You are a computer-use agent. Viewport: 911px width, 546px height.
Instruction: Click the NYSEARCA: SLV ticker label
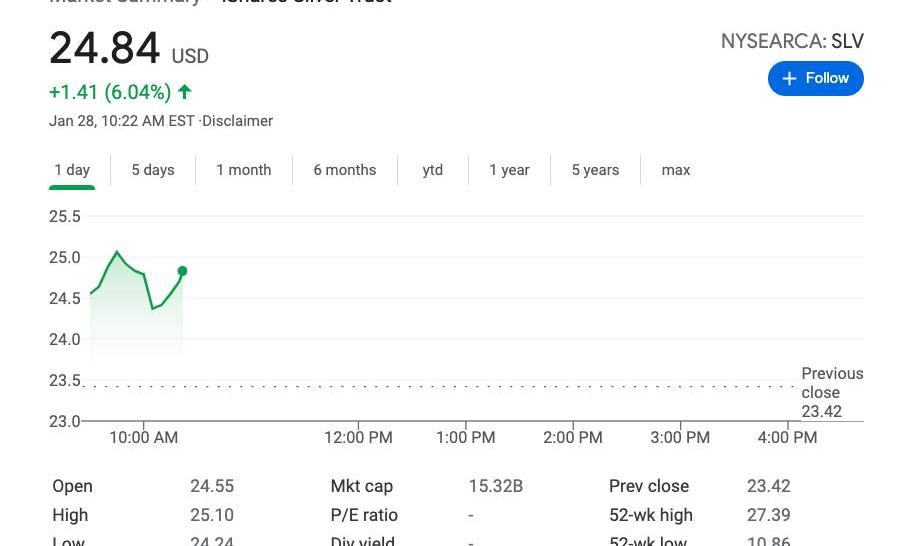tap(792, 41)
